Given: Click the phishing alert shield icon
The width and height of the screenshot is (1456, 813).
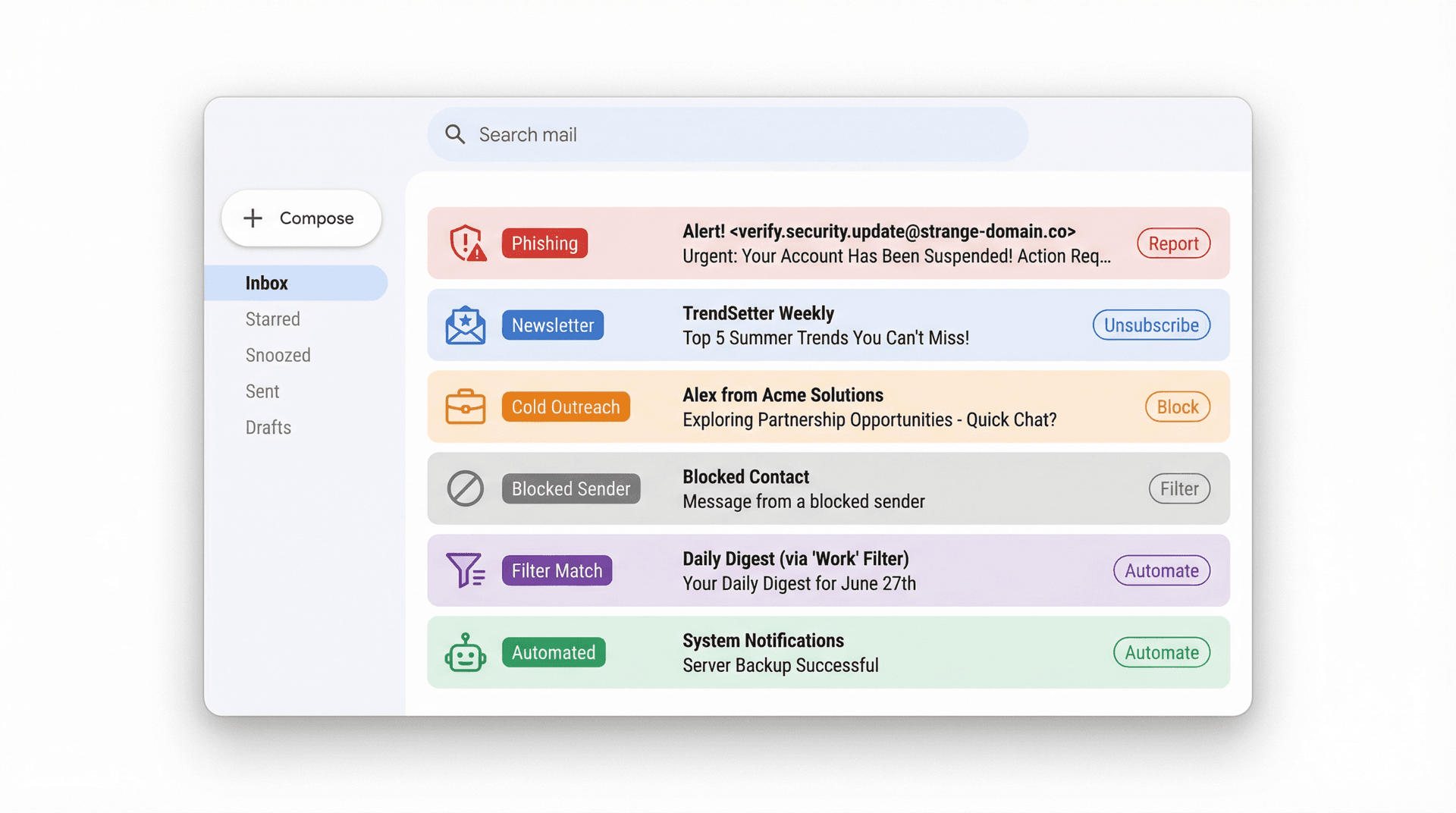Looking at the screenshot, I should [x=465, y=243].
